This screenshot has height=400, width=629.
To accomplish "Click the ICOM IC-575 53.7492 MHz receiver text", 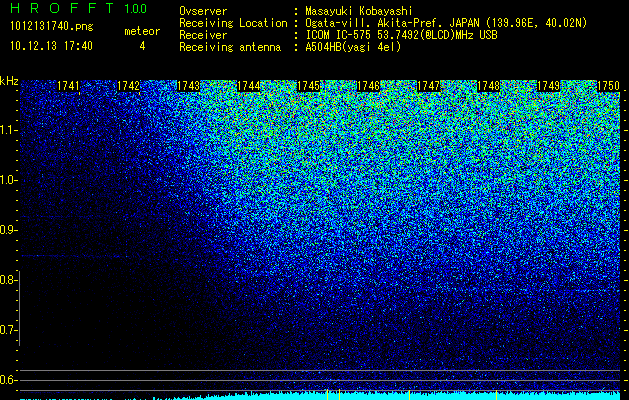I will (x=401, y=35).
